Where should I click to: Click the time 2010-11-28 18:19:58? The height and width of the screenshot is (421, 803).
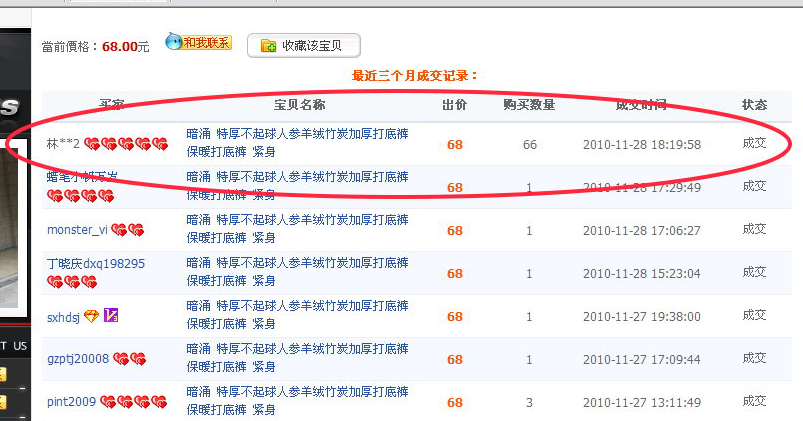pyautogui.click(x=642, y=145)
